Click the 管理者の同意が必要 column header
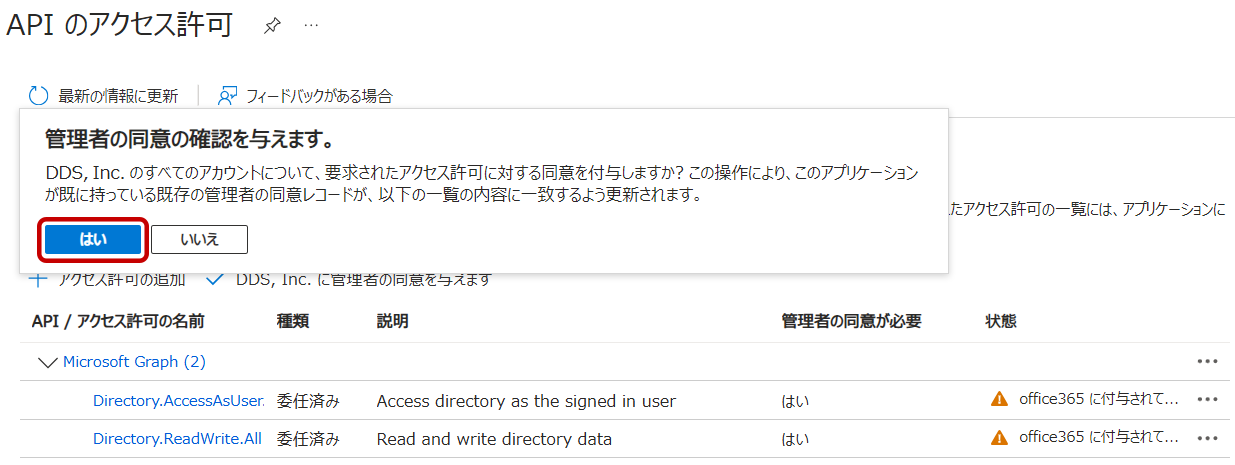This screenshot has width=1235, height=465. 850,321
